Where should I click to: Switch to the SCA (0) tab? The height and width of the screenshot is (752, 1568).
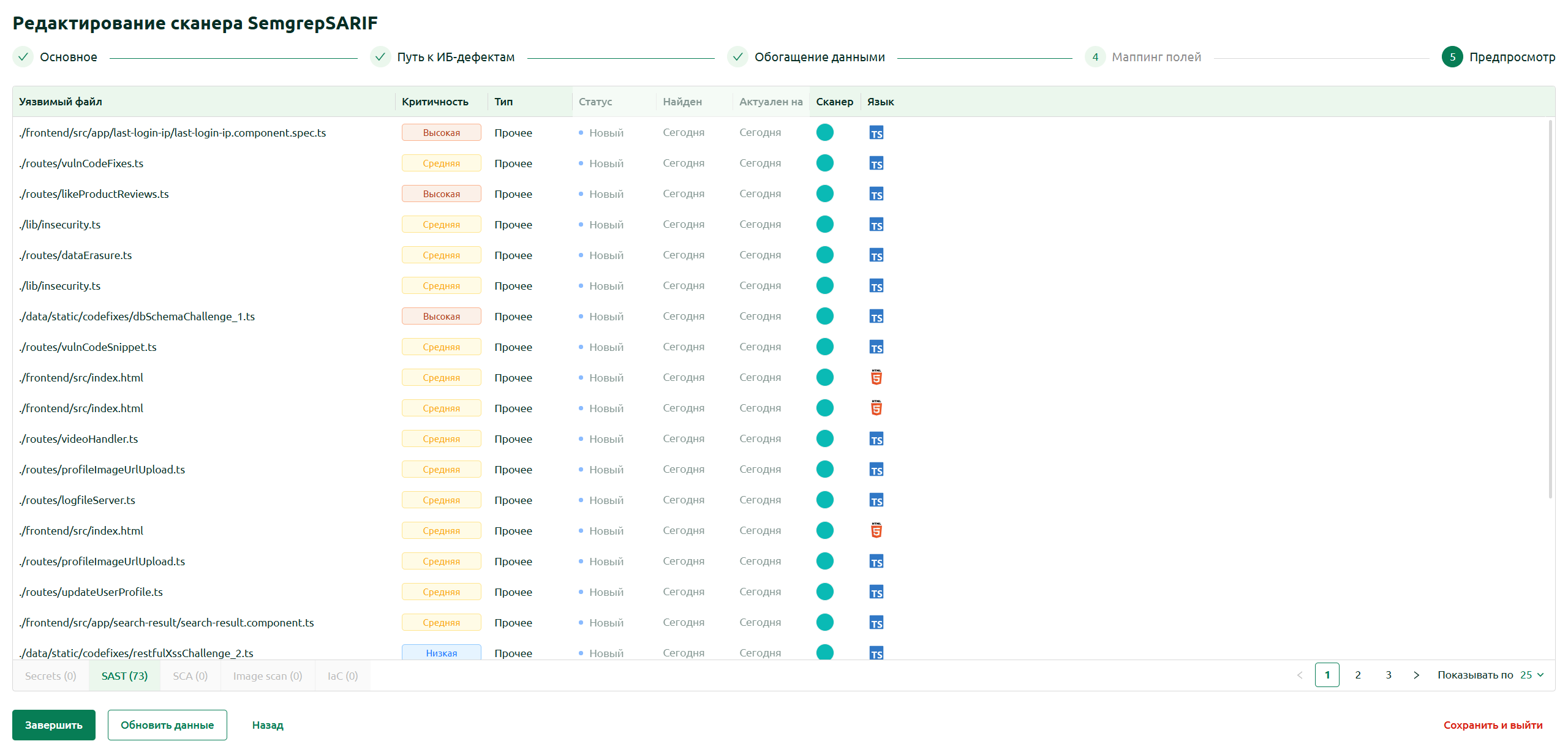(190, 675)
